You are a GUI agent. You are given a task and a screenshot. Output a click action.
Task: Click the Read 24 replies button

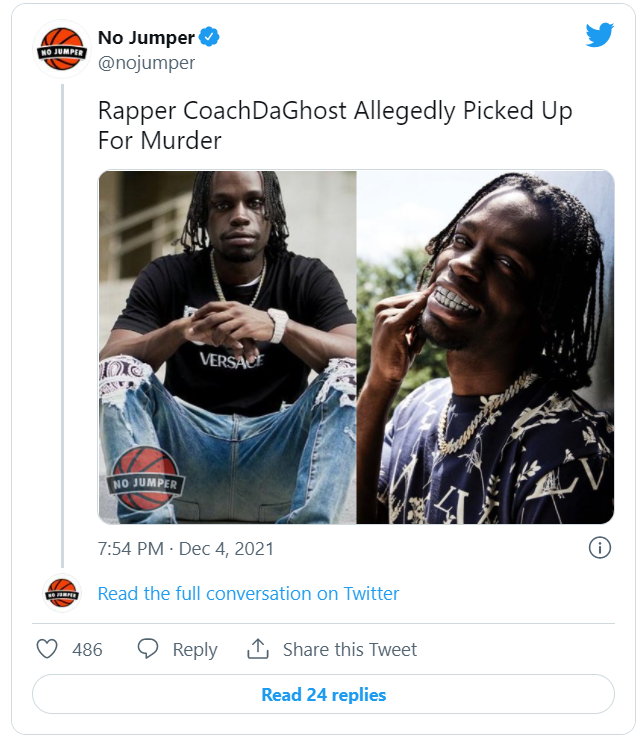(x=323, y=694)
